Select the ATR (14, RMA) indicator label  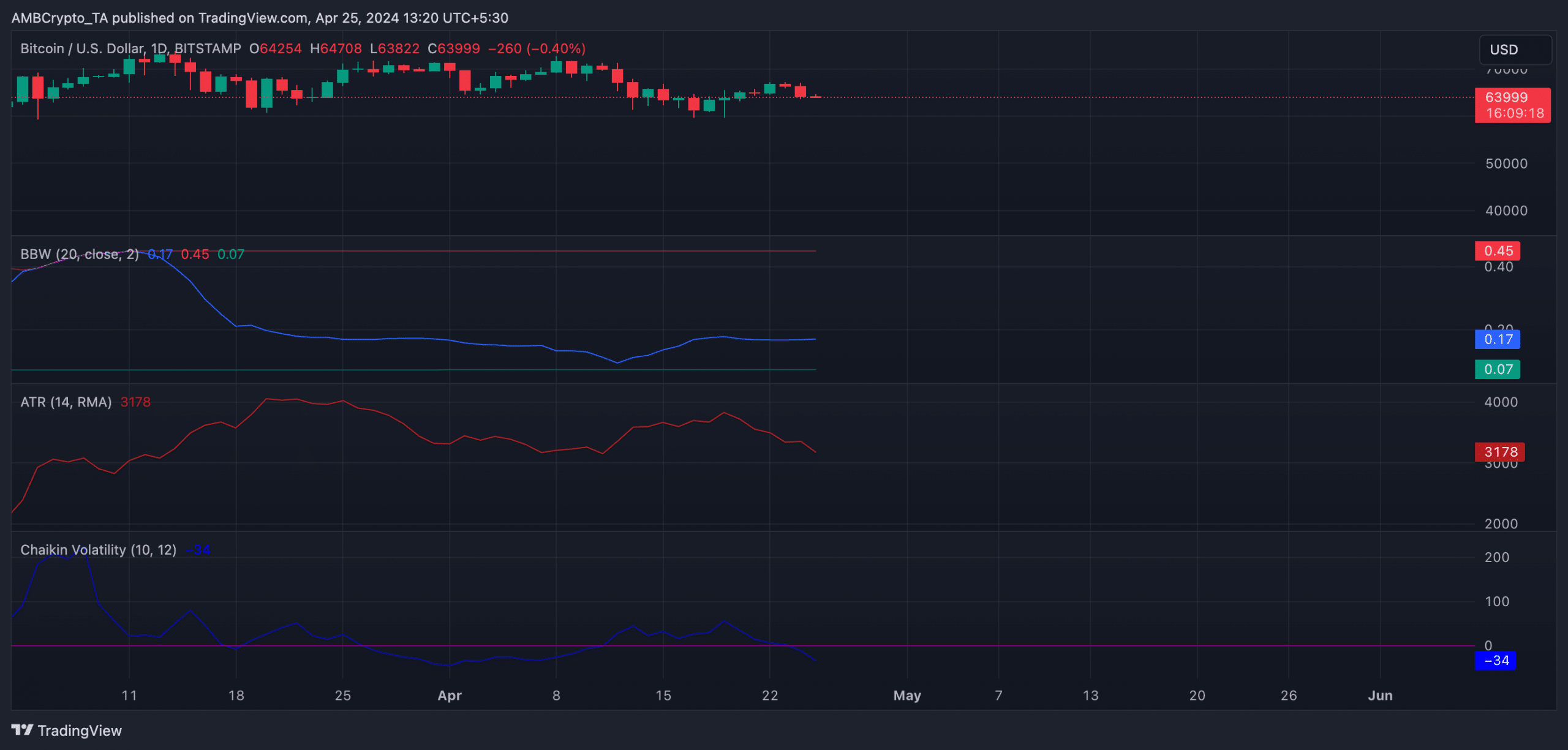[x=66, y=402]
